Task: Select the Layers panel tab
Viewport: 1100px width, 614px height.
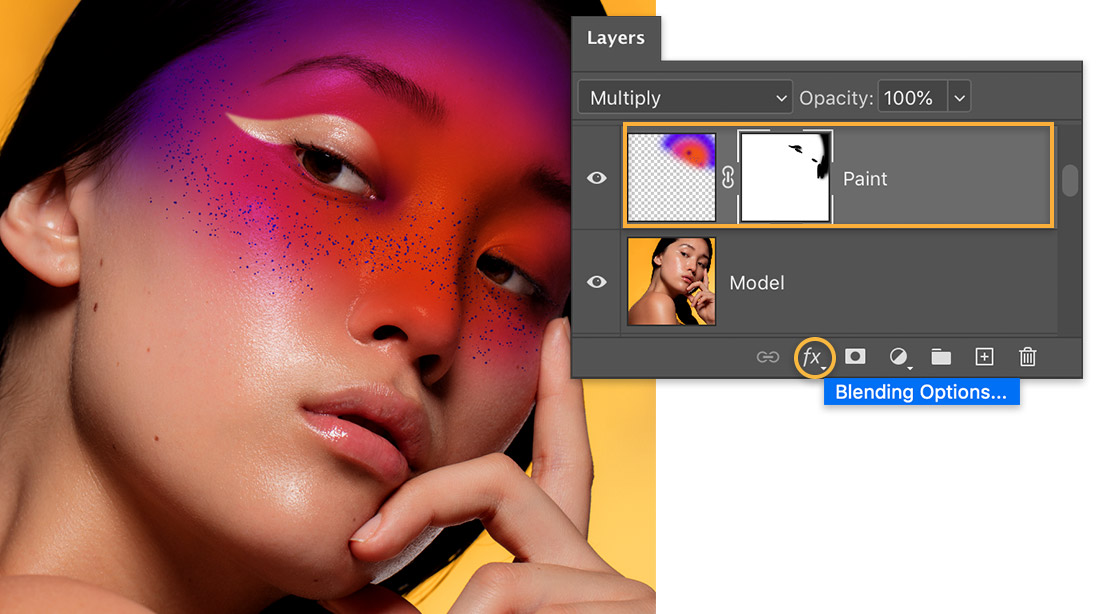Action: click(616, 38)
